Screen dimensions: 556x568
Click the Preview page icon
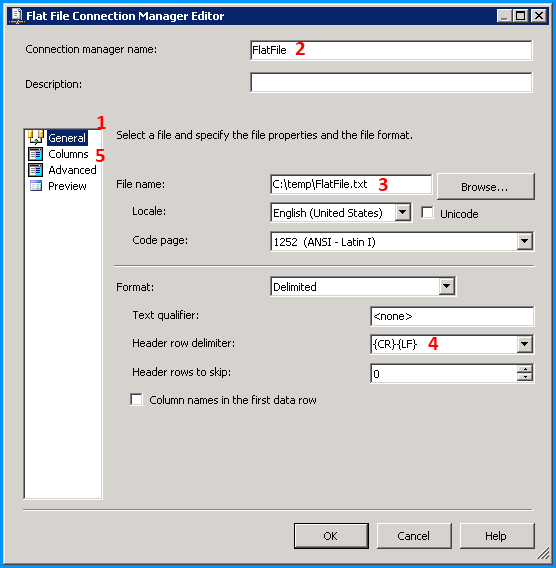(x=35, y=186)
